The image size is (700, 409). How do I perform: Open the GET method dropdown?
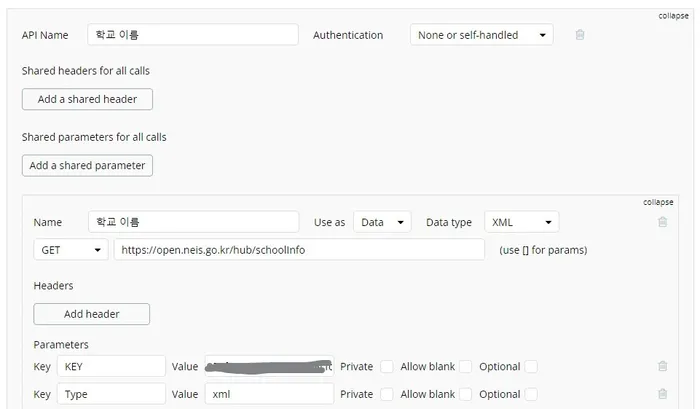[x=70, y=250]
